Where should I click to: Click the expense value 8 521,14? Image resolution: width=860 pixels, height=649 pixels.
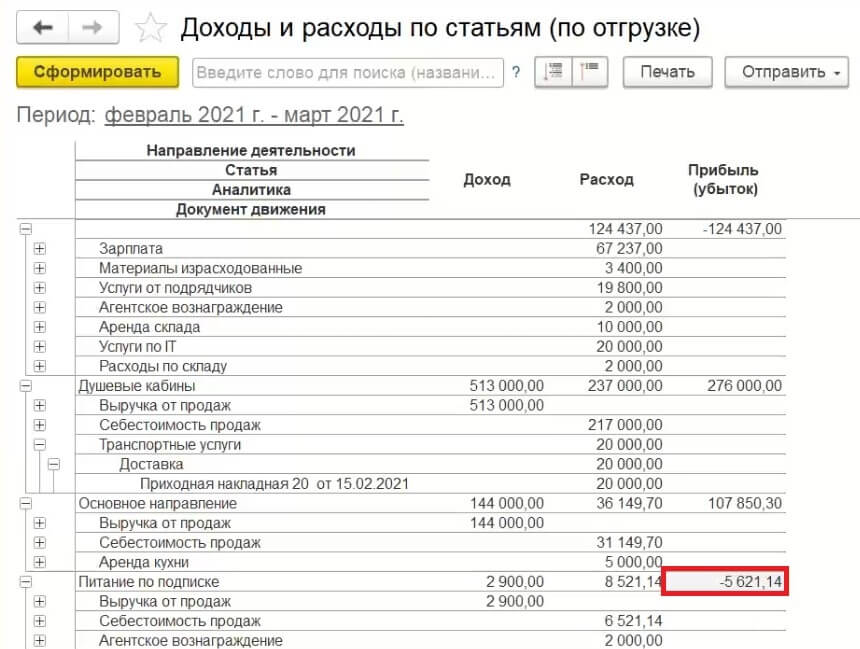coord(633,582)
